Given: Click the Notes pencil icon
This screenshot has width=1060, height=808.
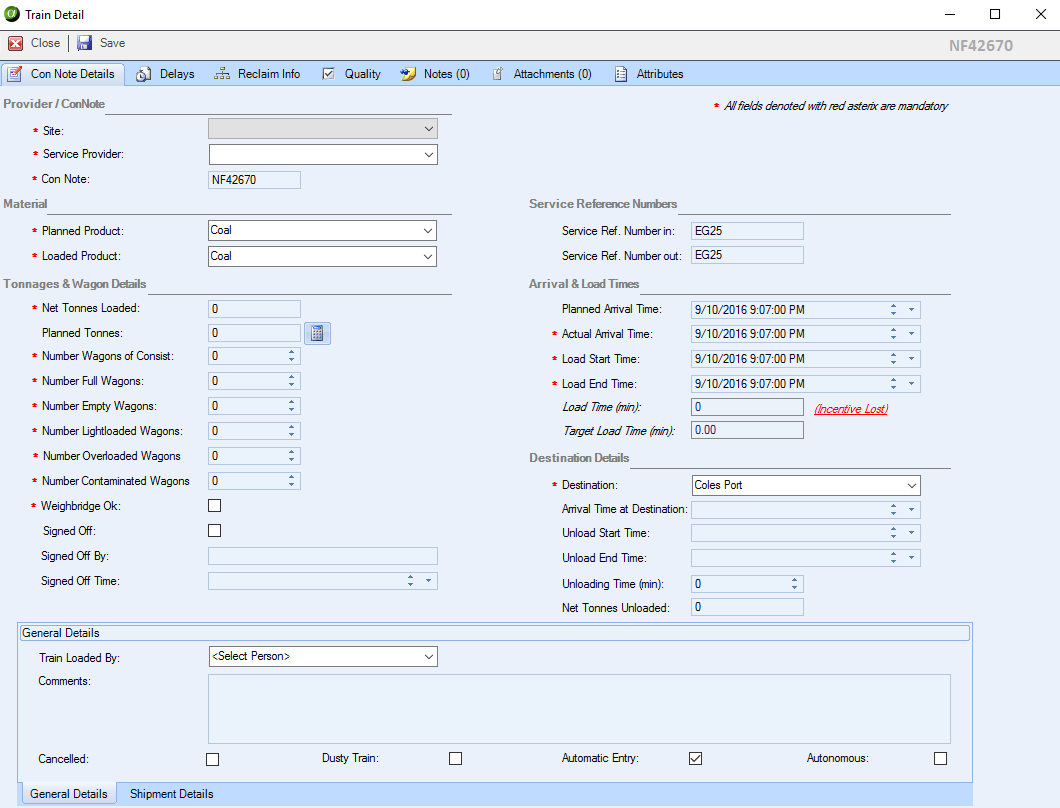Looking at the screenshot, I should coord(408,74).
